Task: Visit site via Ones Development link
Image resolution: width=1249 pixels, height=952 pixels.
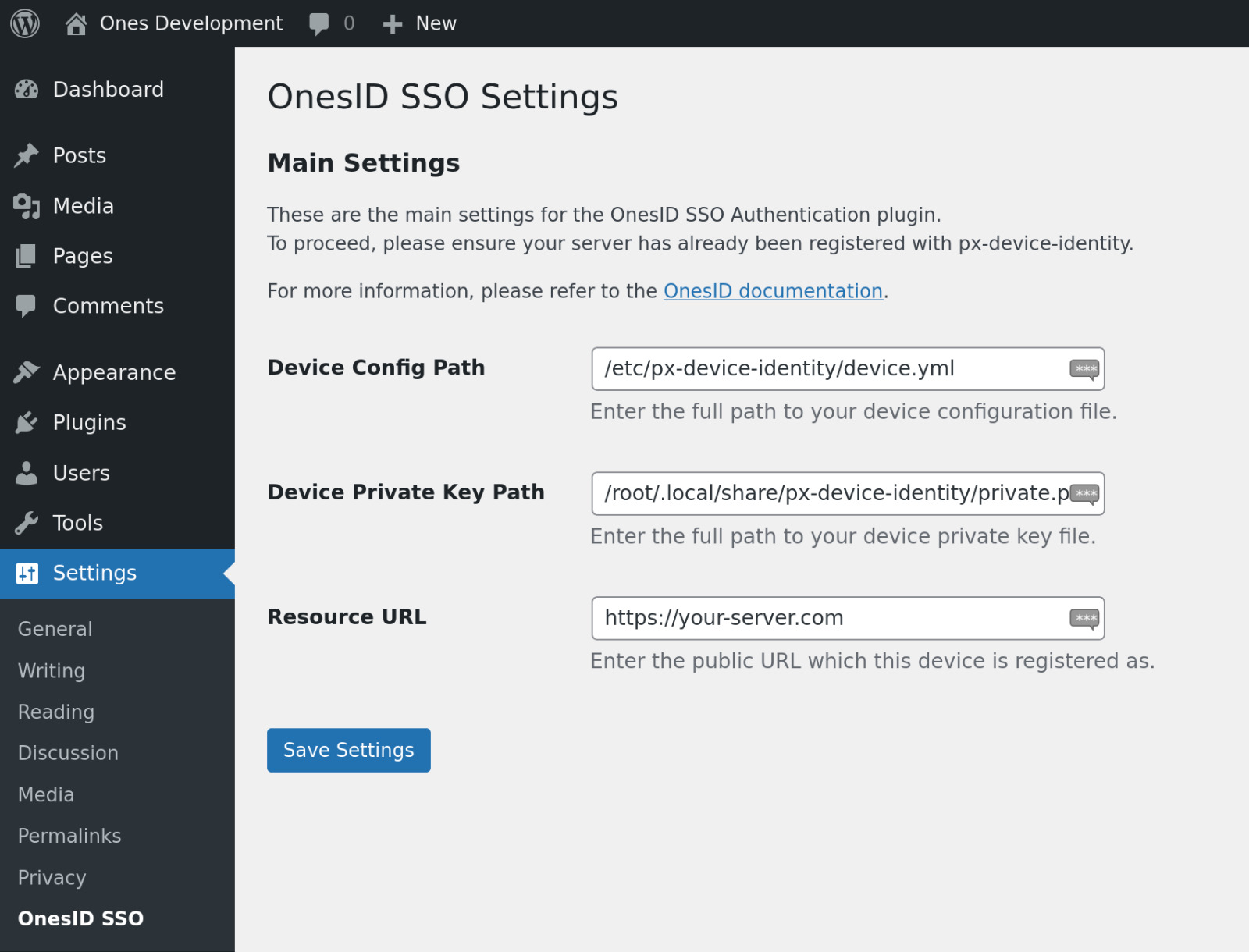Action: [x=191, y=23]
